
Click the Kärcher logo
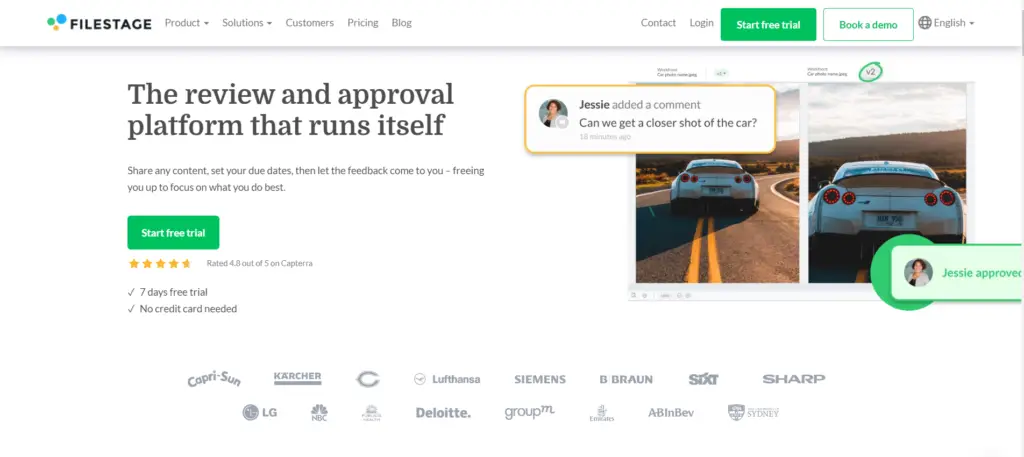(298, 378)
